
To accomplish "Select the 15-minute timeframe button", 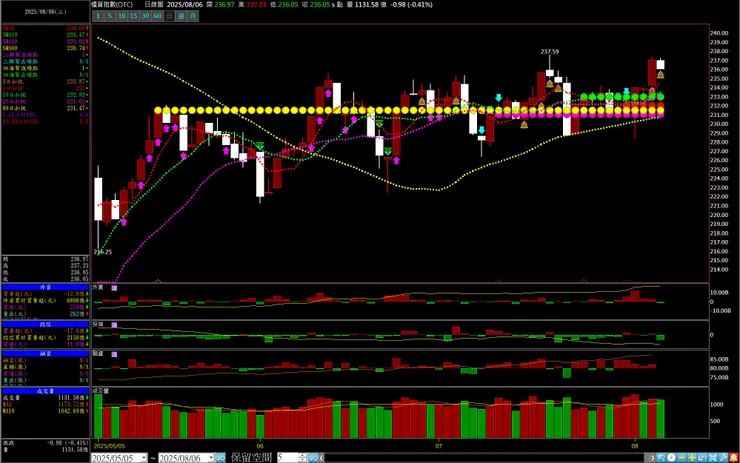I will tap(134, 16).
